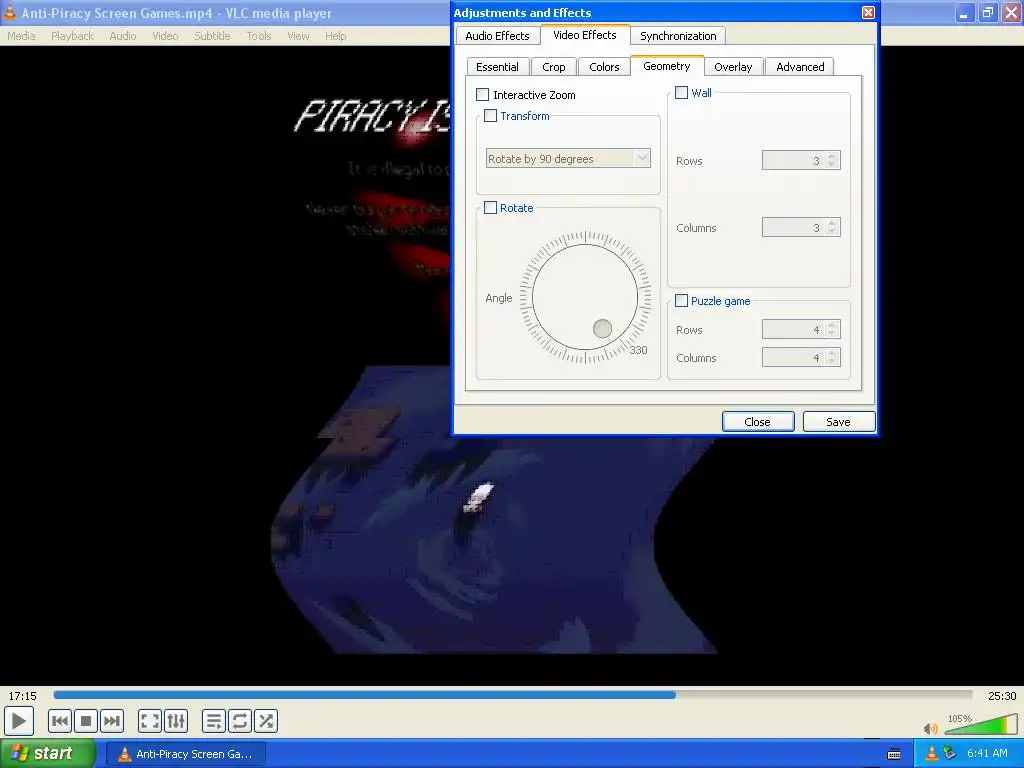Switch to Audio Effects tab
Image resolution: width=1024 pixels, height=768 pixels.
point(497,36)
